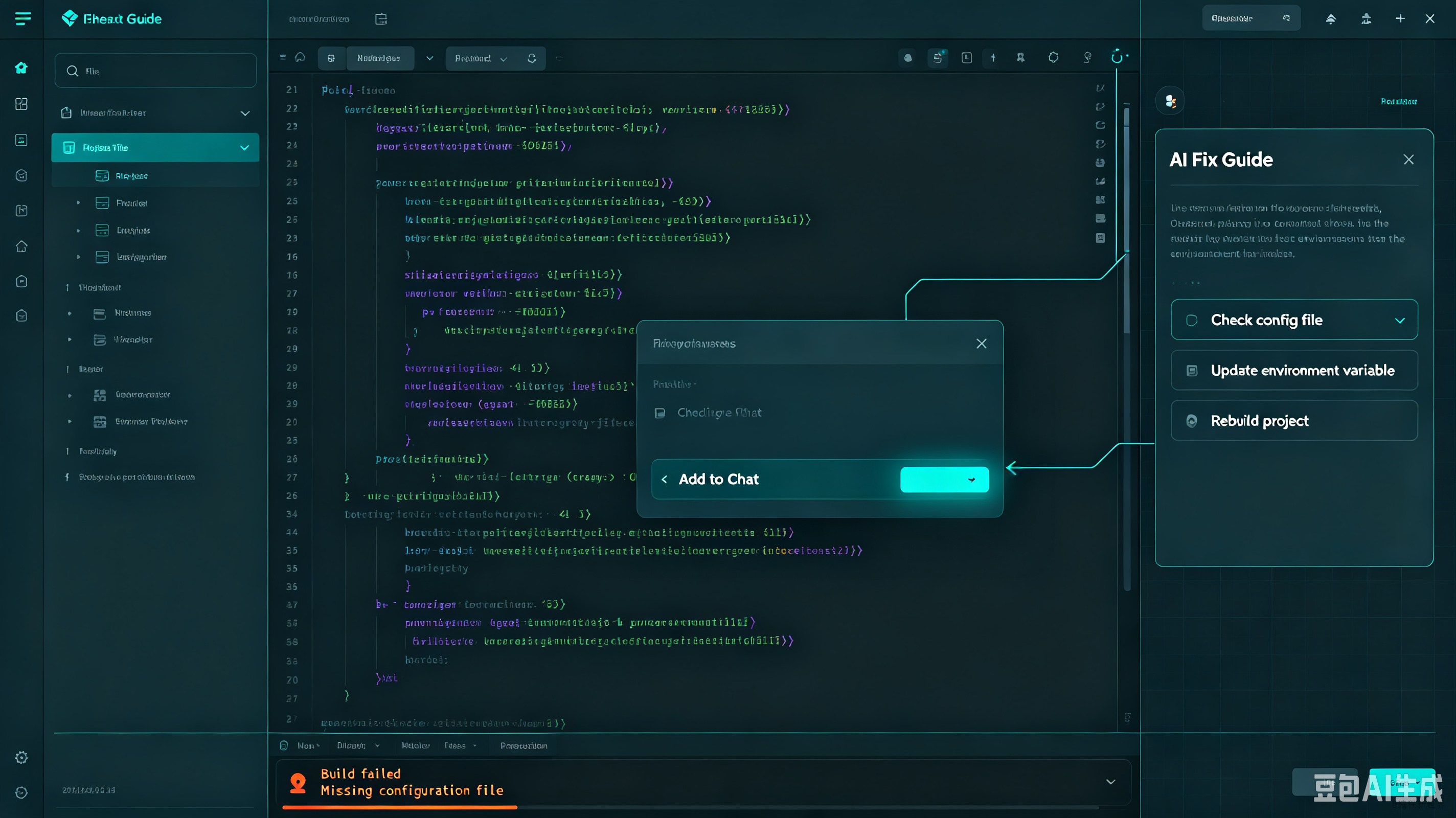Open the cyan dropdown button beside Add to Chat

944,480
